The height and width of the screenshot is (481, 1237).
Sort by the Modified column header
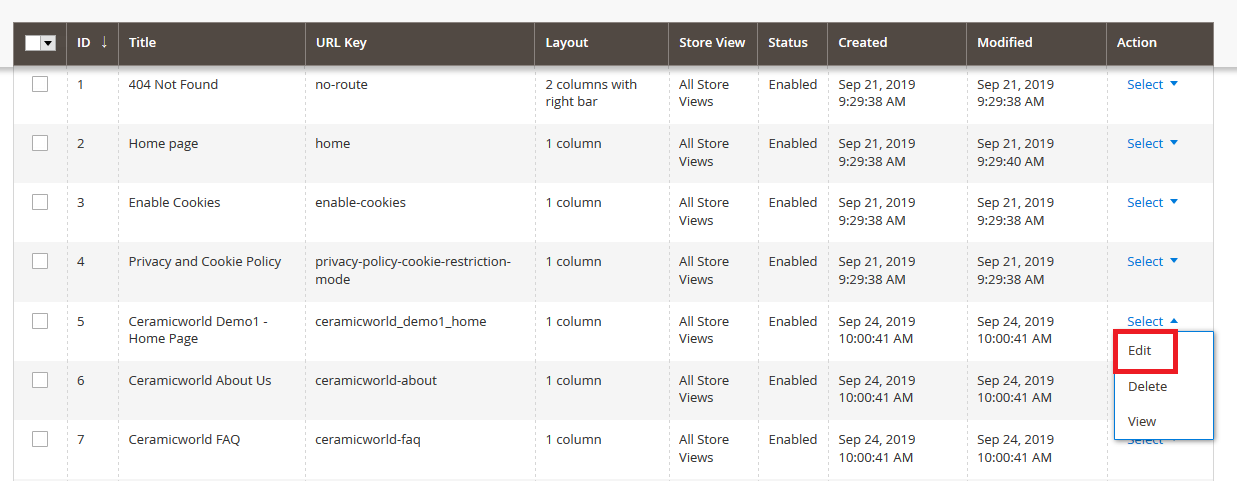(1005, 43)
